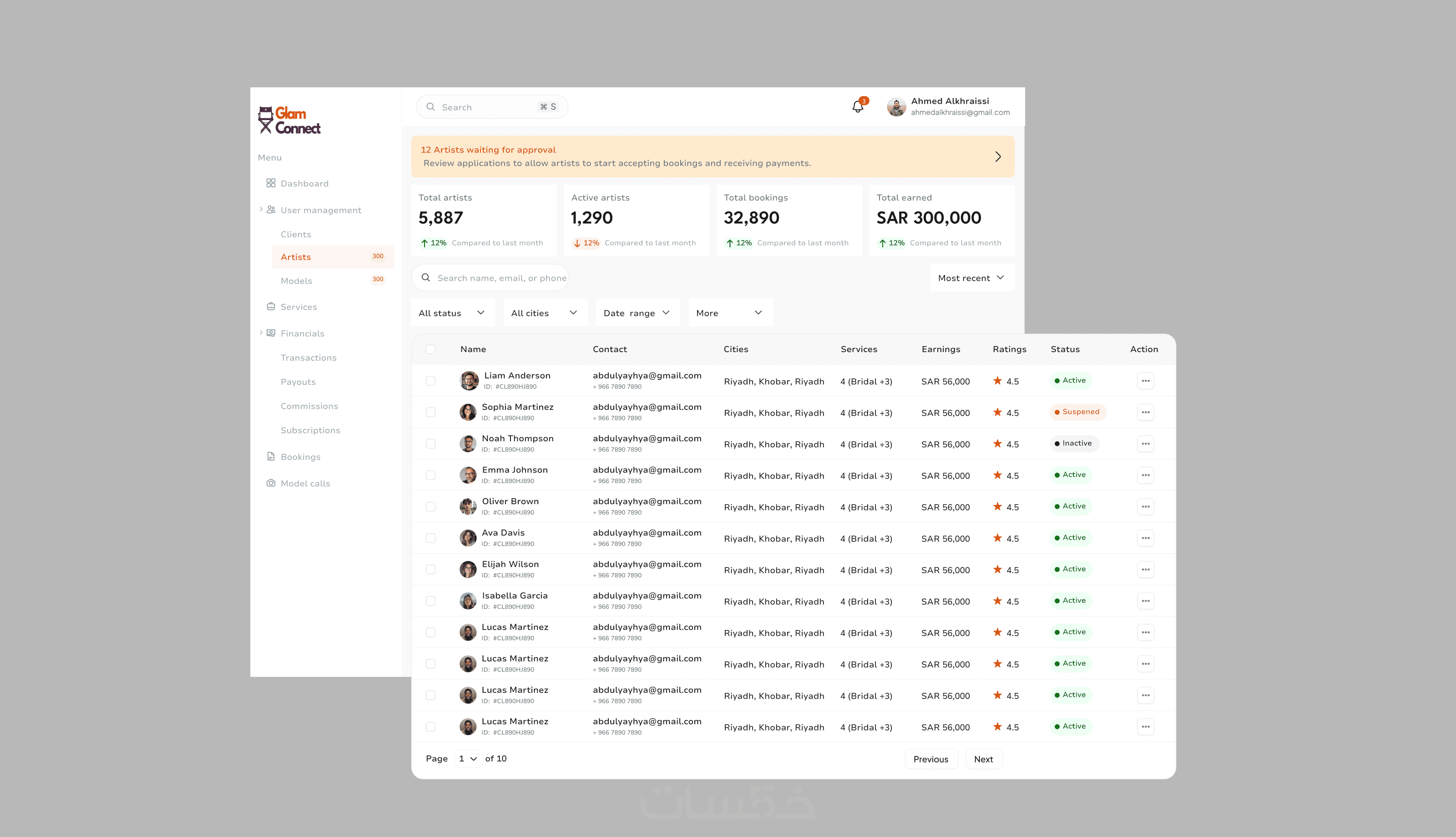This screenshot has height=837, width=1456.
Task: Click the Glam Connect logo
Action: [x=289, y=120]
